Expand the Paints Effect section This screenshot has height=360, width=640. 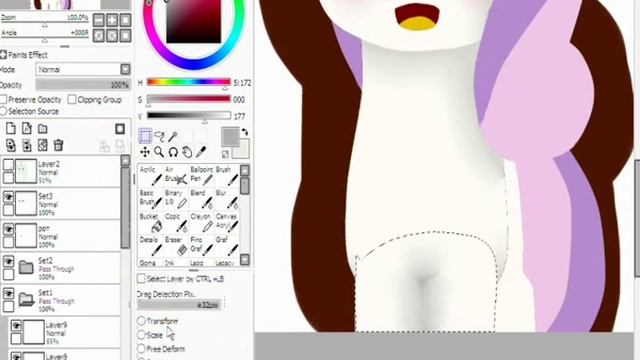[x=3, y=55]
